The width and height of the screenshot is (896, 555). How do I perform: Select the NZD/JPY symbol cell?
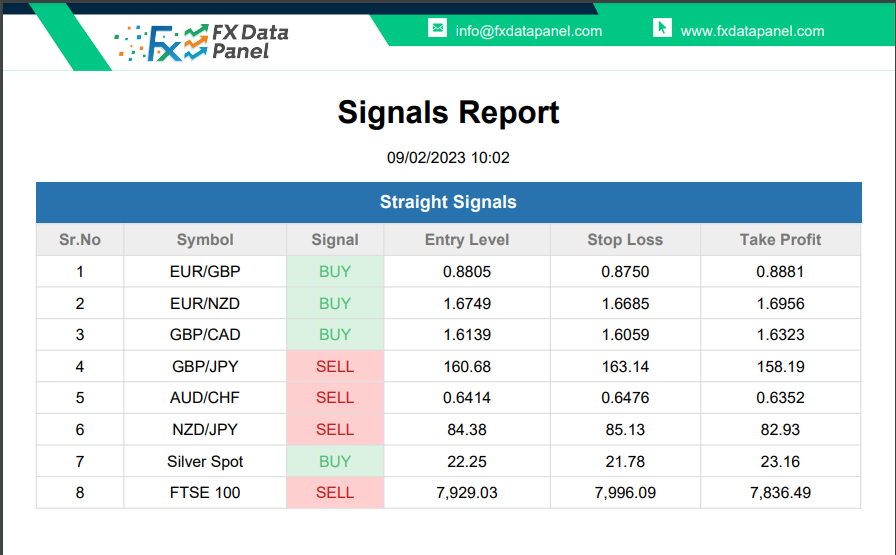[205, 429]
